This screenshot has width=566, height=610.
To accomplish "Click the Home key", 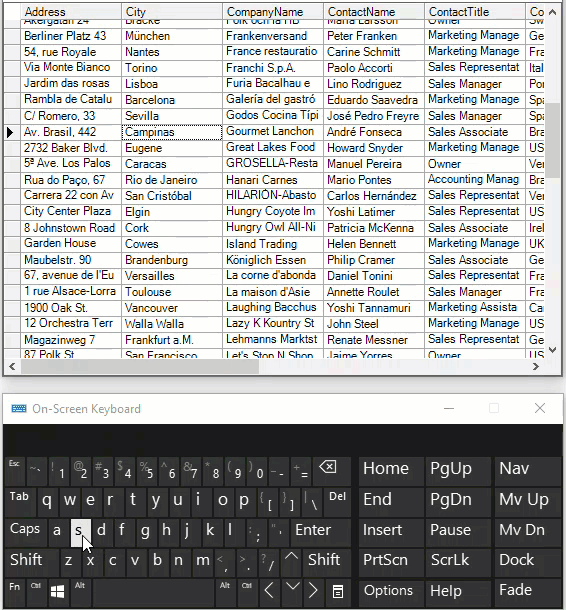I will point(391,472).
